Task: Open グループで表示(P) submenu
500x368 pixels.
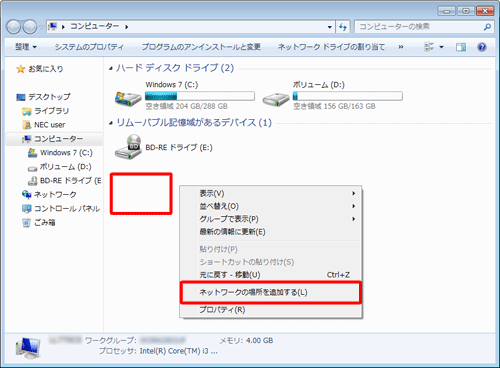Action: [x=271, y=219]
